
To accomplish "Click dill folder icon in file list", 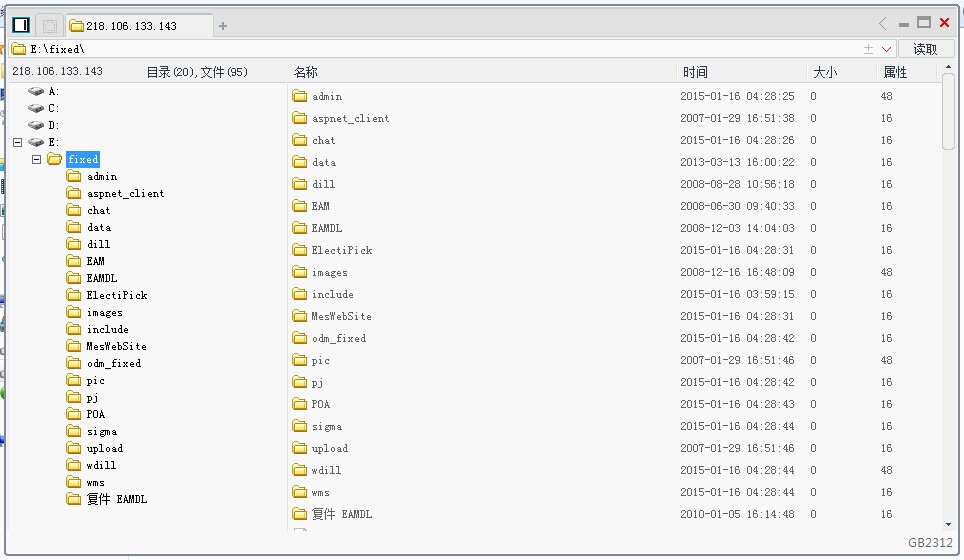I will click(x=299, y=184).
